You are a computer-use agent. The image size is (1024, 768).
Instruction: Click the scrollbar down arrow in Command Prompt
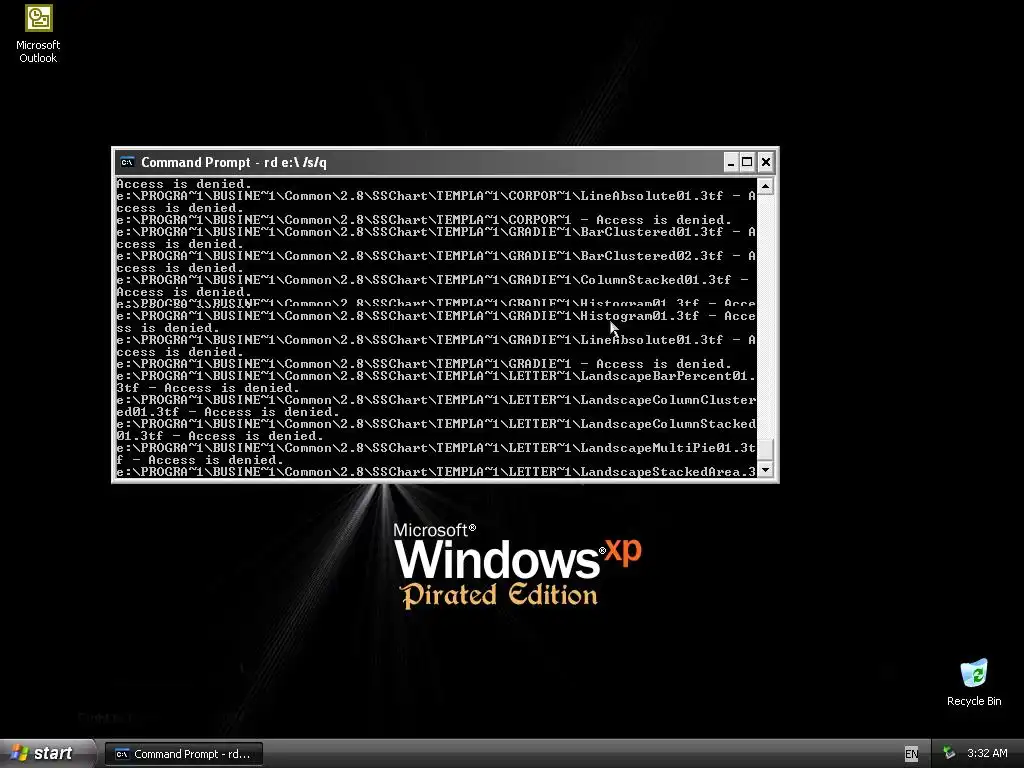click(765, 470)
